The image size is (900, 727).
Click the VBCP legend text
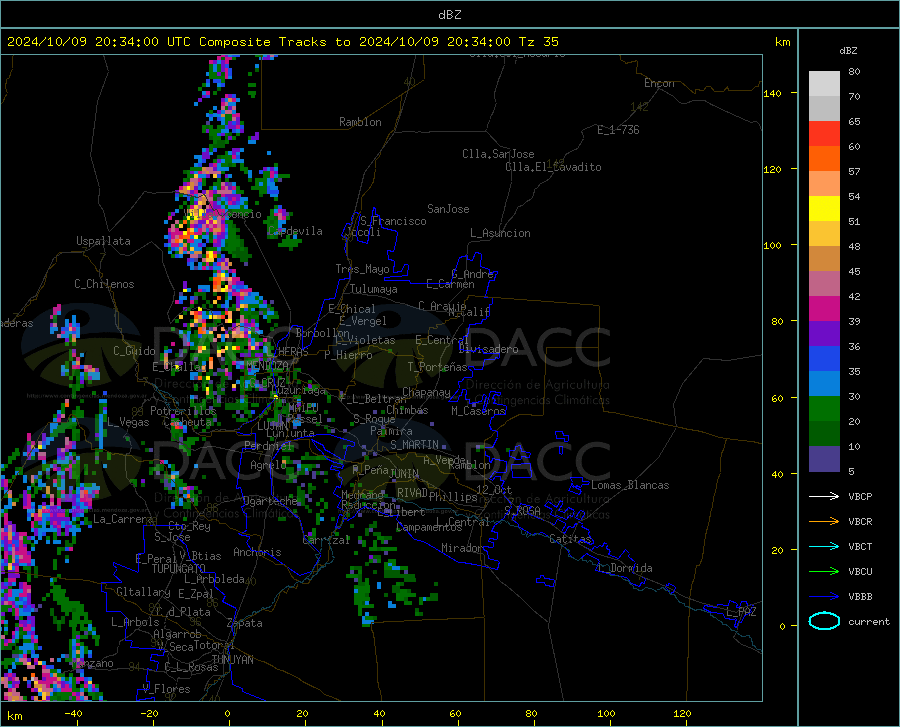860,496
